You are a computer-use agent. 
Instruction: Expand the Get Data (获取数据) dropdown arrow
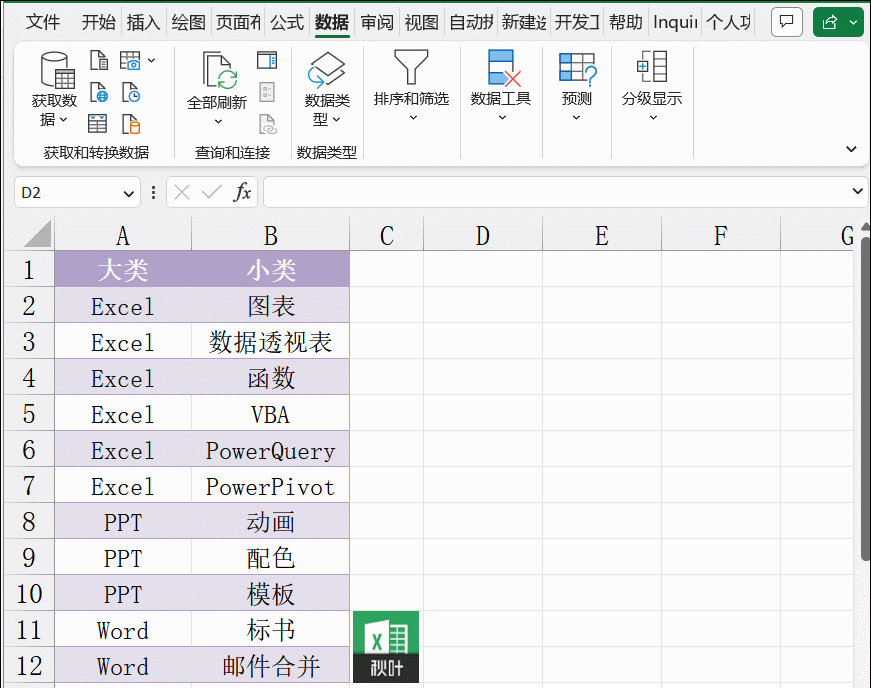(x=63, y=119)
